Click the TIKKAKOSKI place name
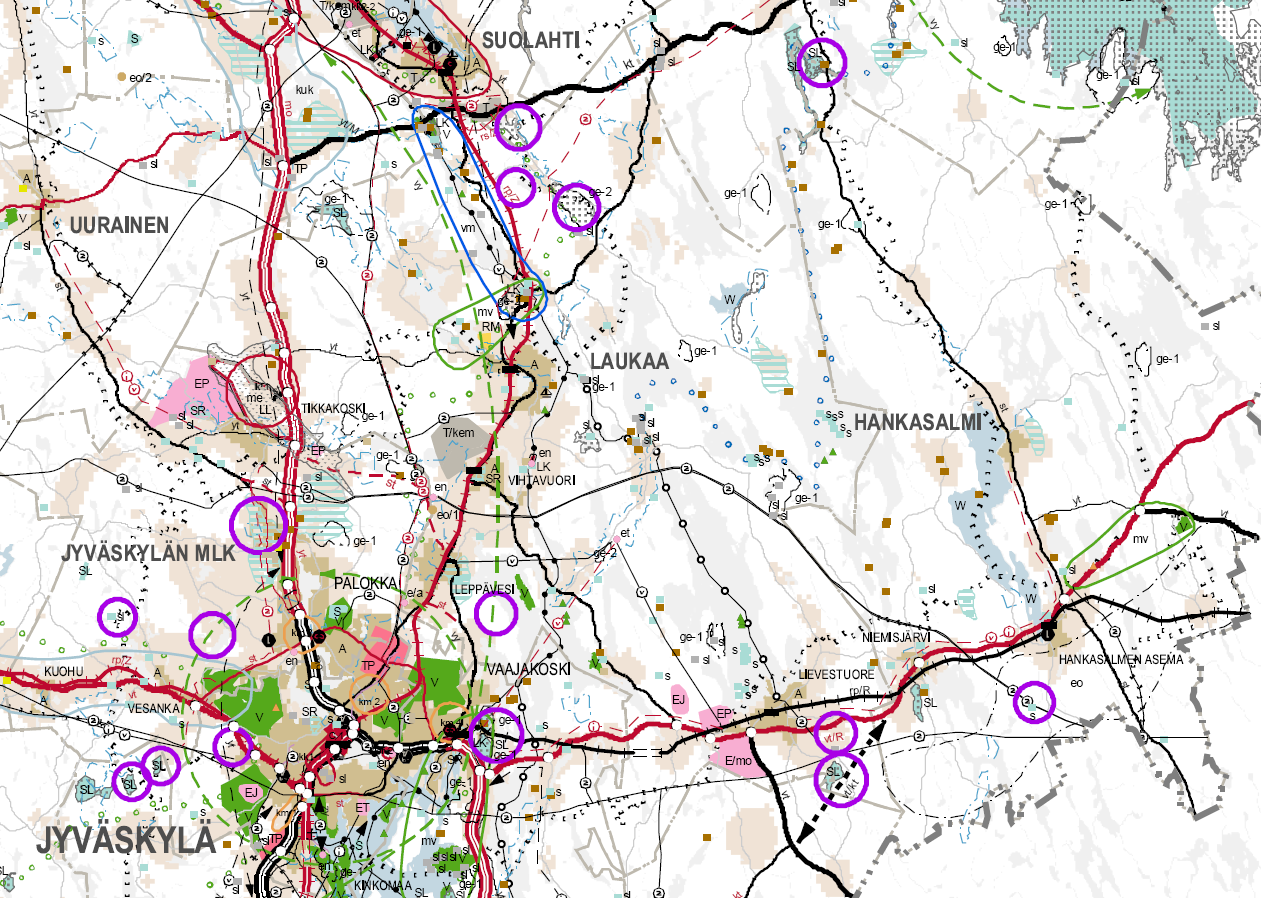Screen dimensions: 1261x898 coord(331,409)
